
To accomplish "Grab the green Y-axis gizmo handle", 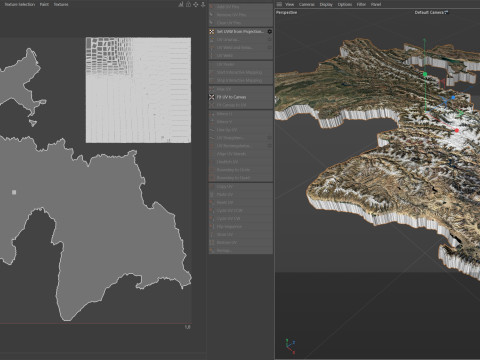I will [x=425, y=74].
